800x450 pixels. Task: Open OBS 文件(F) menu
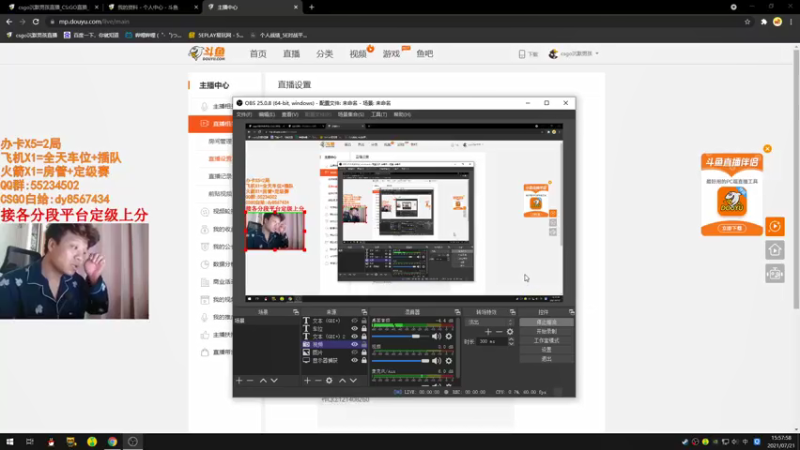pyautogui.click(x=244, y=114)
